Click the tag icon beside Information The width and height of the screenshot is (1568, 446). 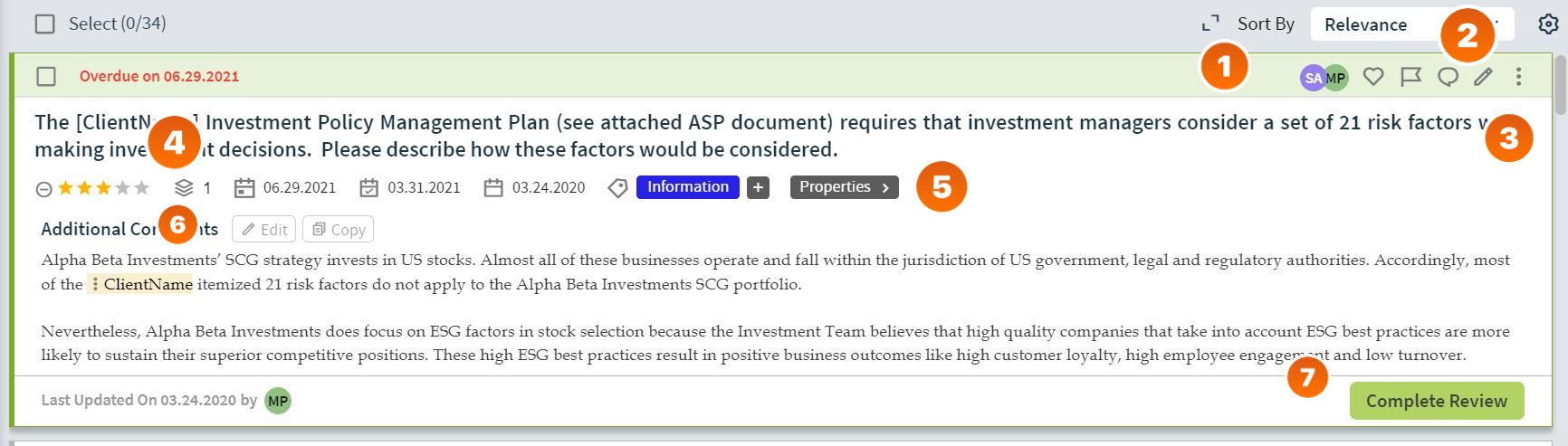point(617,188)
